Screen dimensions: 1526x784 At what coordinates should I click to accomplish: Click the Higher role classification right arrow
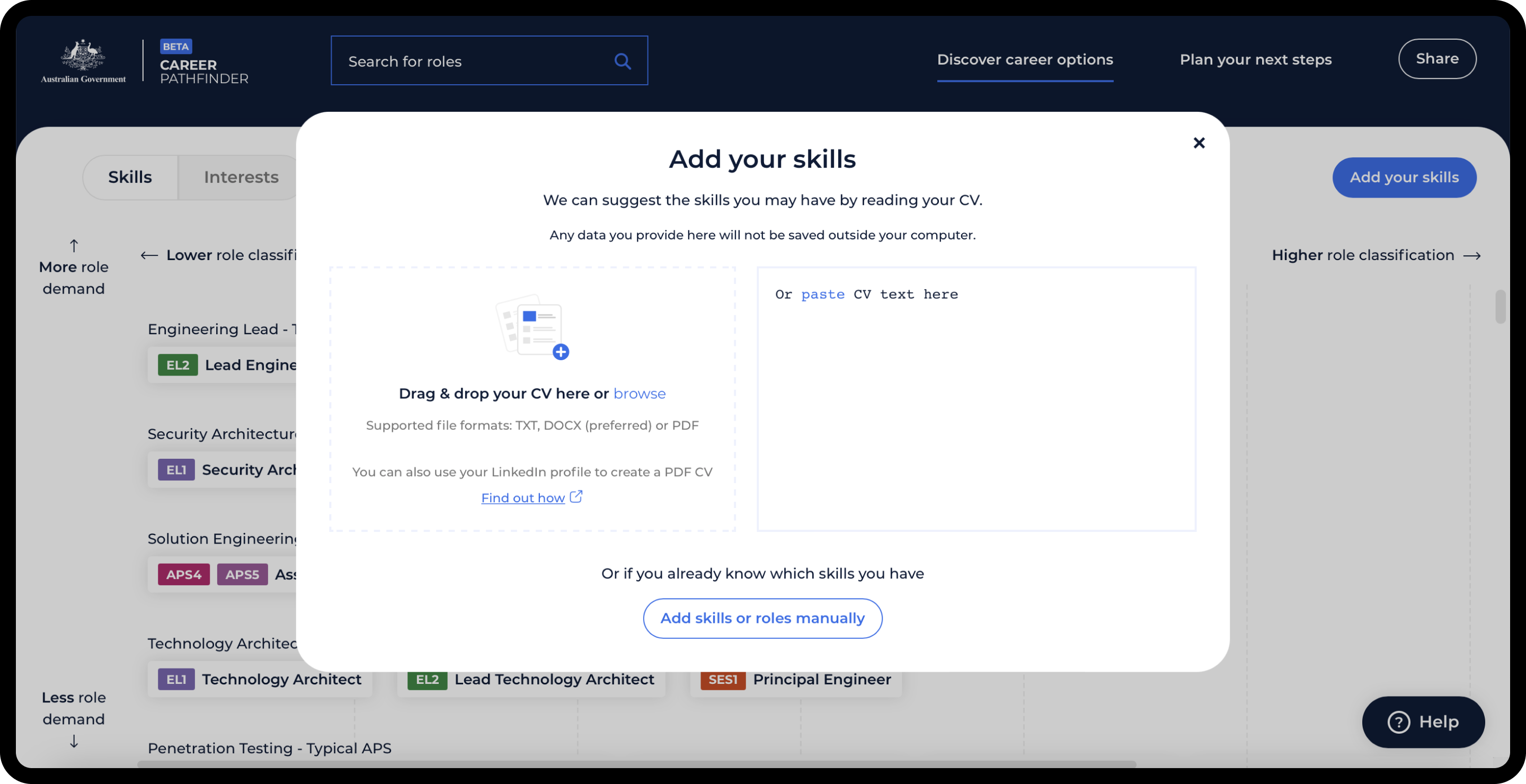click(1472, 256)
